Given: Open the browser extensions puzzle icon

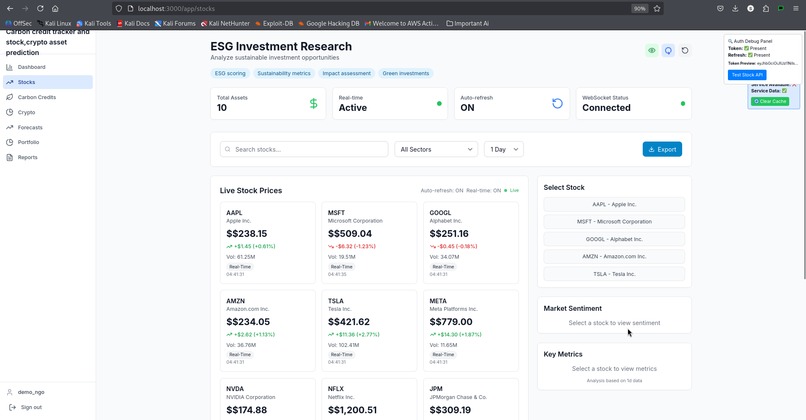Looking at the screenshot, I should coord(766,9).
